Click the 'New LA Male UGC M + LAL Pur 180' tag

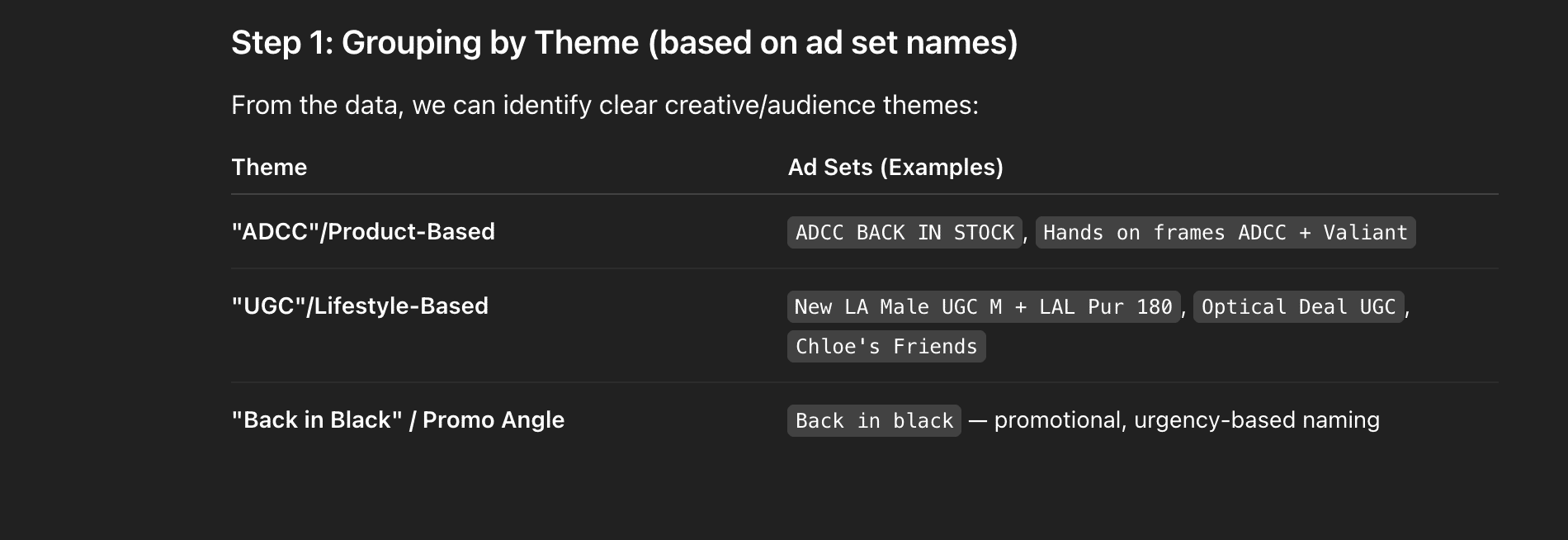tap(983, 307)
